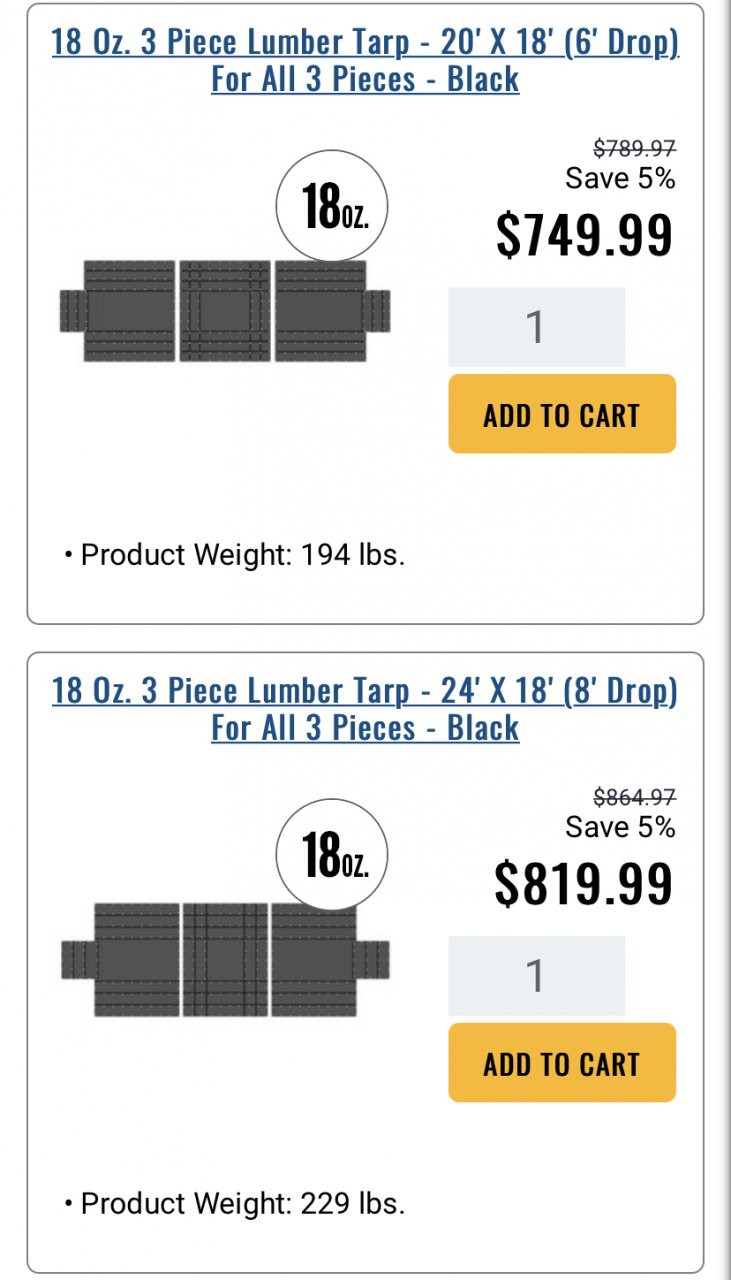Focus quantity field for the $819.99 tarp
The width and height of the screenshot is (731, 1280).
[536, 976]
